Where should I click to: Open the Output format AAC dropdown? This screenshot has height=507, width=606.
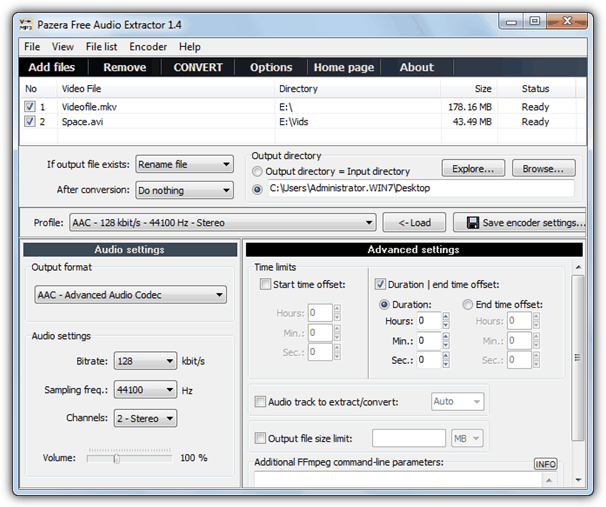click(x=130, y=295)
